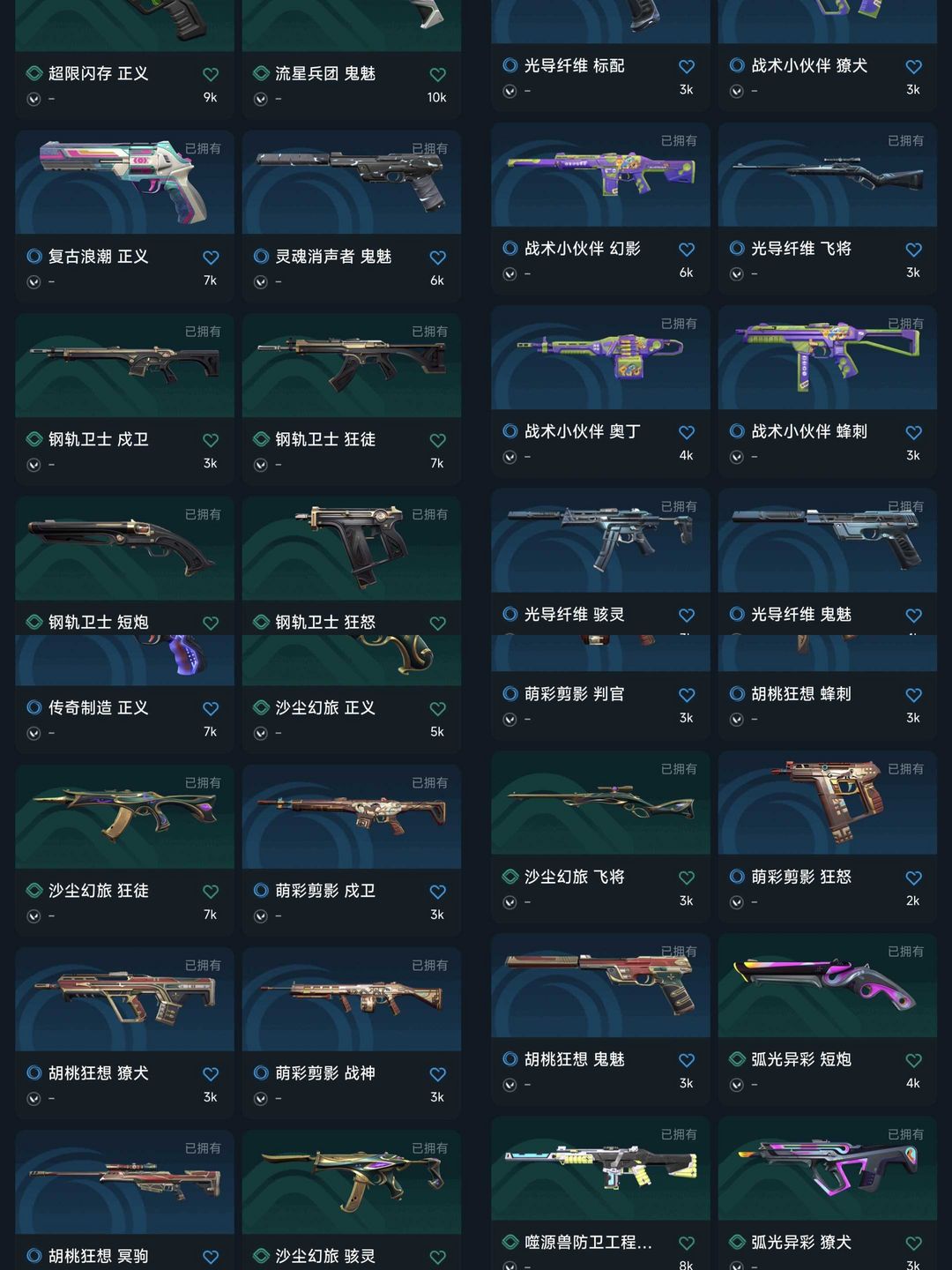Select the 胡桃狂想 獠犬 skin name
Screen dimensions: 952x1270
click(x=98, y=1073)
